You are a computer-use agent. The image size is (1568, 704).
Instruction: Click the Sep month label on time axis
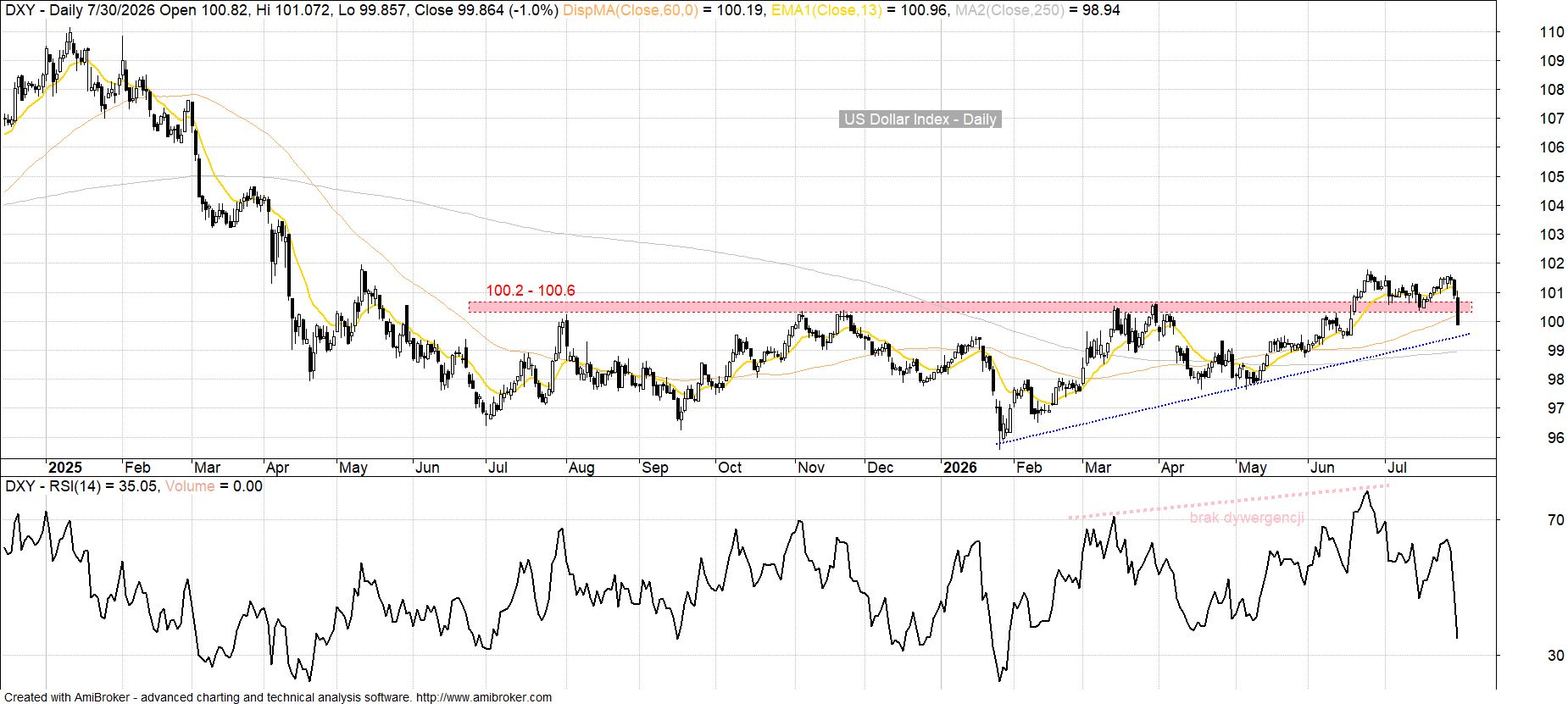pos(654,468)
